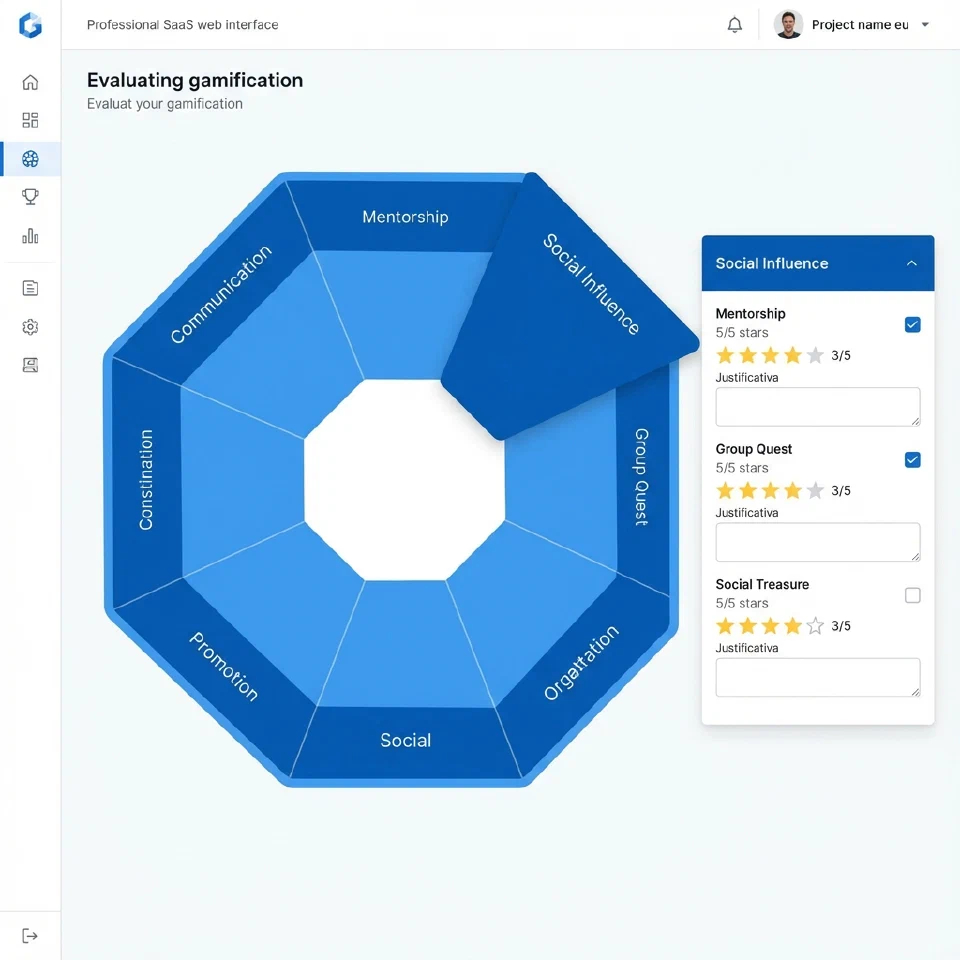Click the active gamification wheel icon

pyautogui.click(x=30, y=158)
